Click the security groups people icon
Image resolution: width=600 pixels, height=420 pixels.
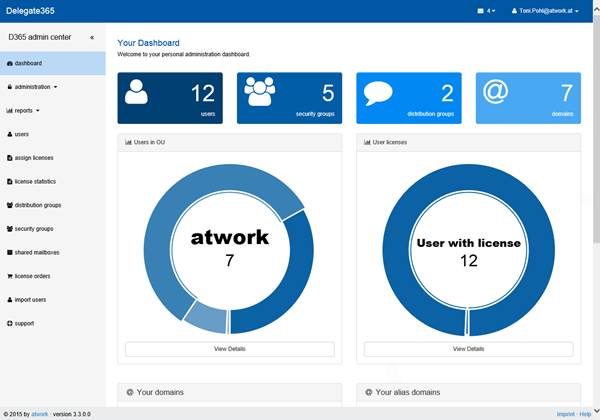pyautogui.click(x=260, y=93)
